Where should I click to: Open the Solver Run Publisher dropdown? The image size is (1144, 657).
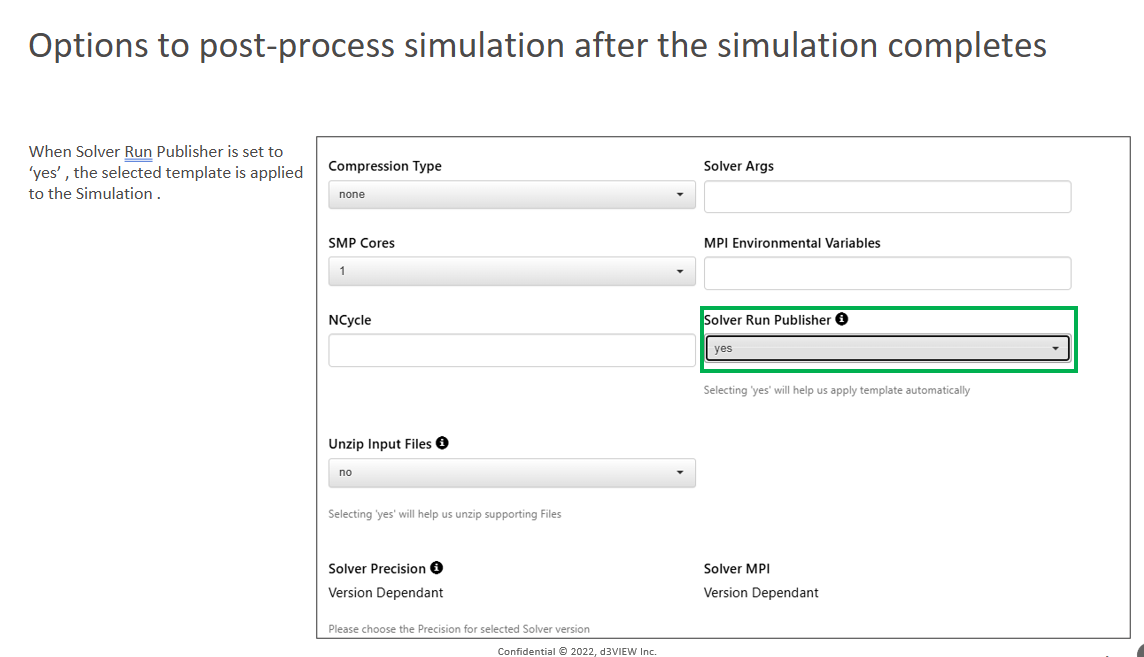(887, 348)
